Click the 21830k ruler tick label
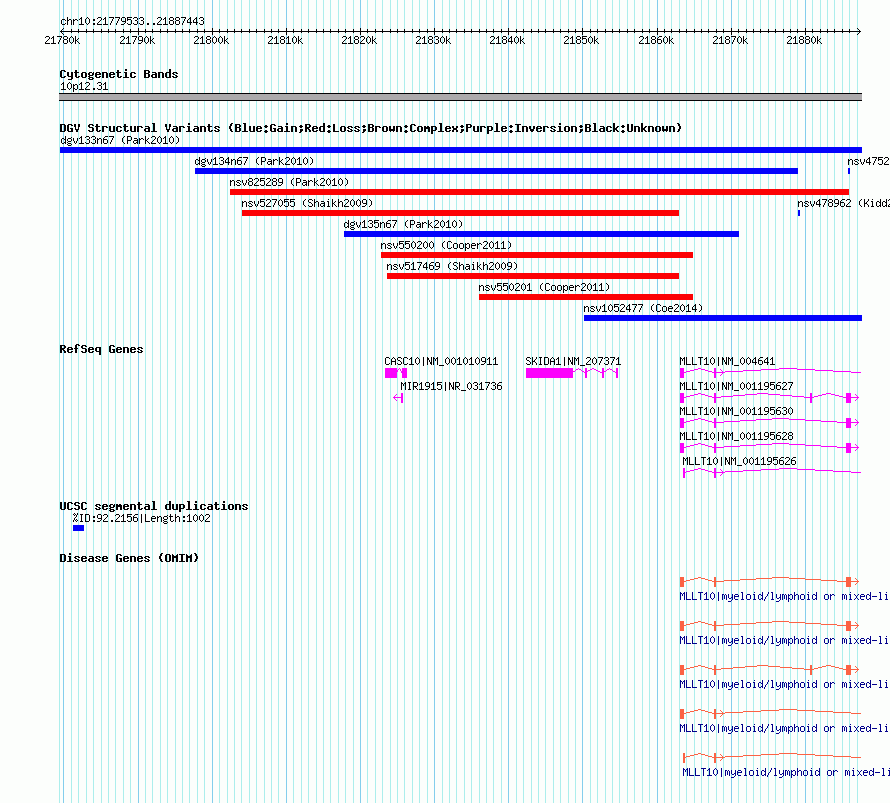This screenshot has width=890, height=803. [433, 40]
